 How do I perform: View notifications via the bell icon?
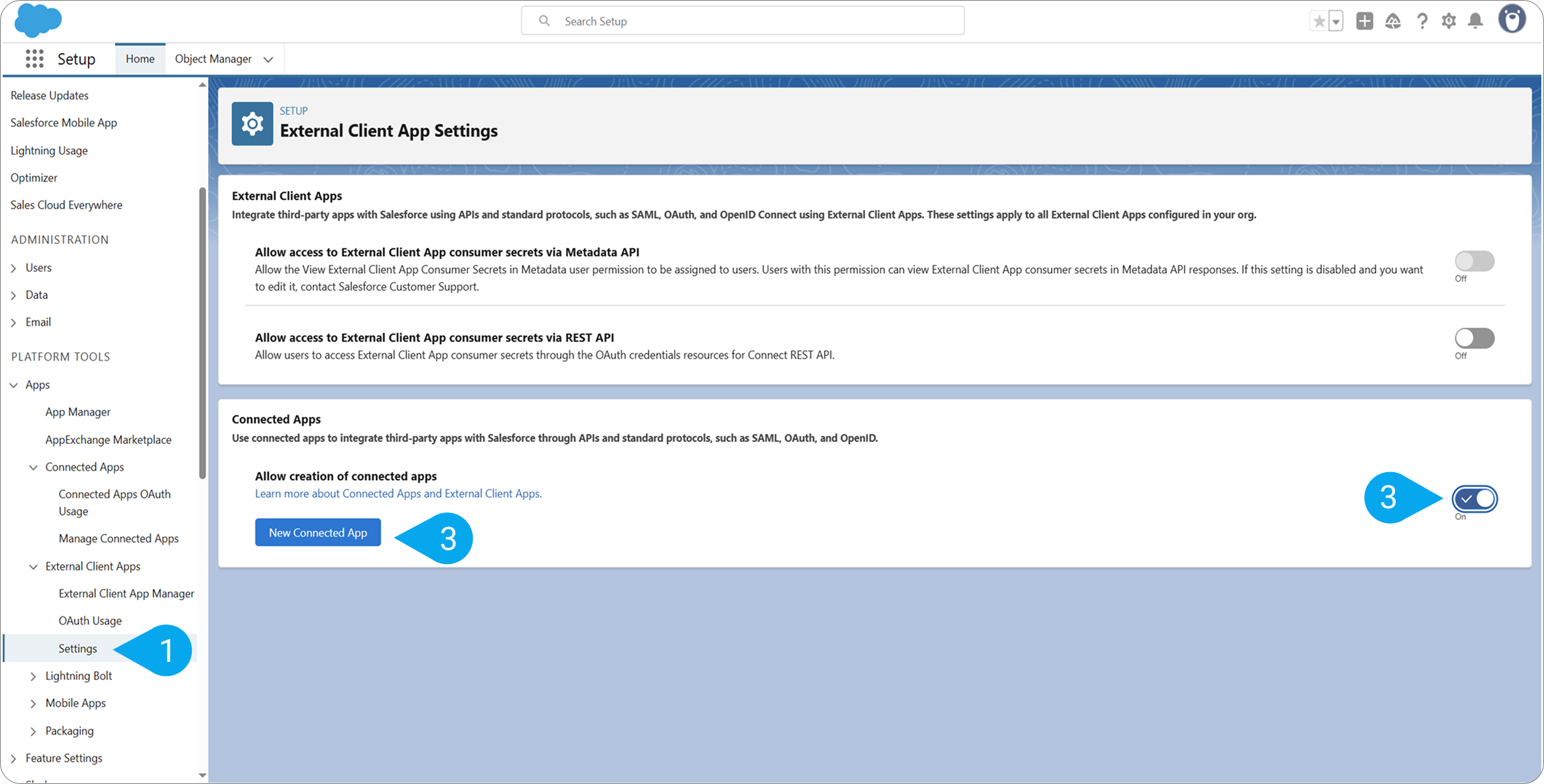click(x=1474, y=21)
